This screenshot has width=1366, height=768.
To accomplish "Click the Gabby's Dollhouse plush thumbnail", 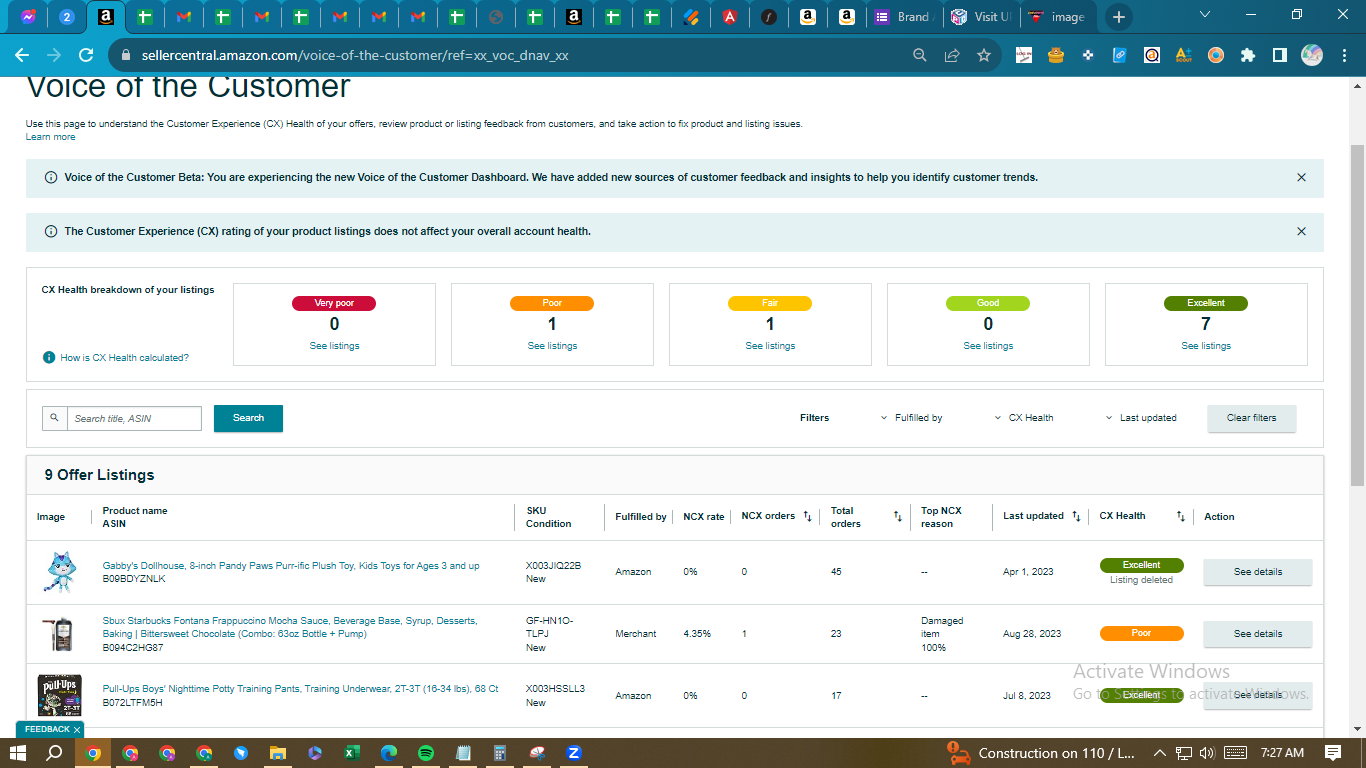I will (x=60, y=572).
